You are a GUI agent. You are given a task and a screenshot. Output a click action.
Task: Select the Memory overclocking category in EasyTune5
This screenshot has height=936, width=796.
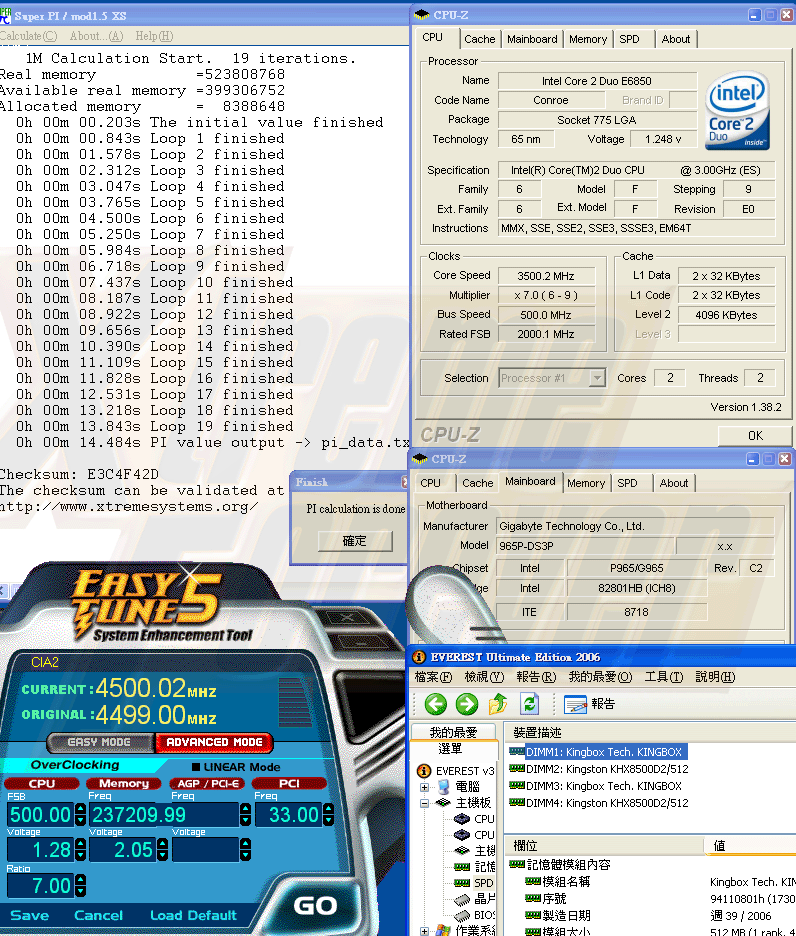pos(124,783)
